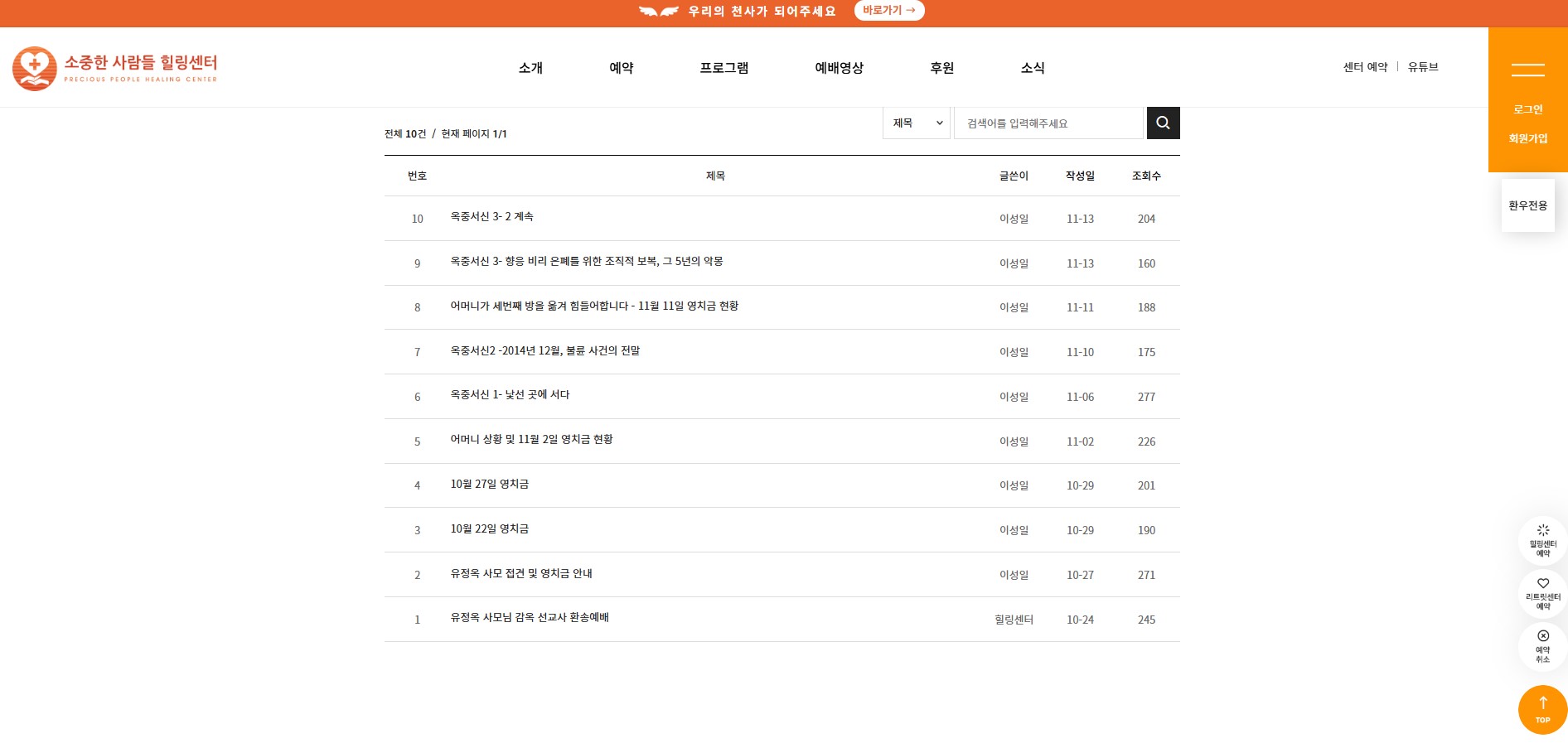Screen dimensions: 1568x743
Task: Click the 힐링센터 예약 floating icon
Action: pyautogui.click(x=1542, y=540)
